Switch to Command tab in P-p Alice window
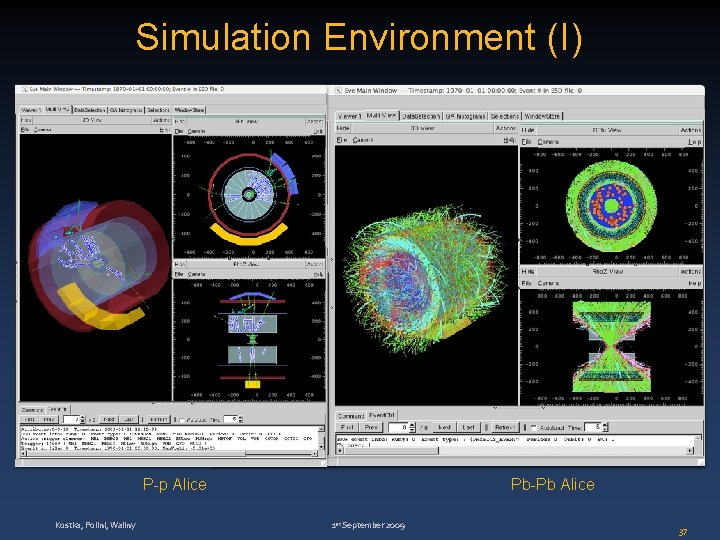The height and width of the screenshot is (540, 720). pos(33,410)
